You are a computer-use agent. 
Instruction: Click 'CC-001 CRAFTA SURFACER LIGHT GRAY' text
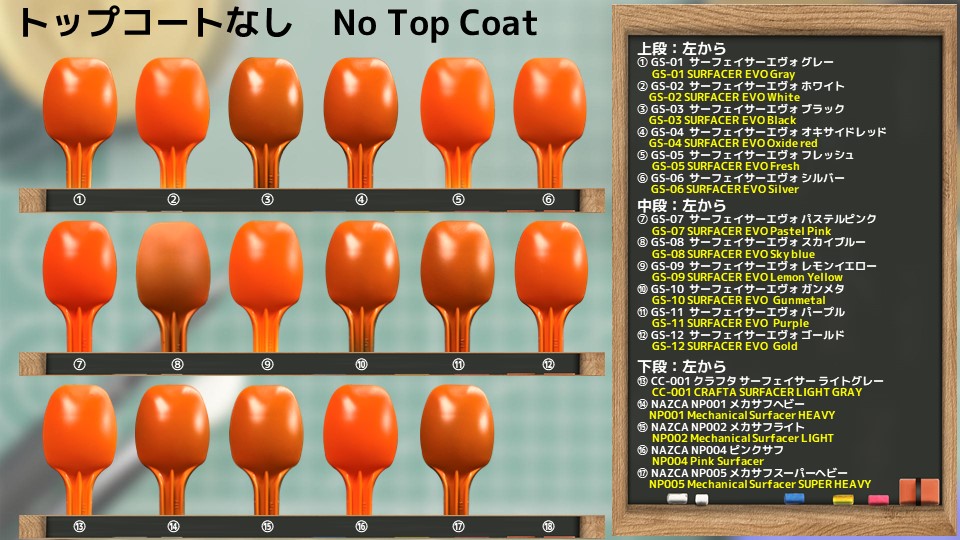point(757,392)
